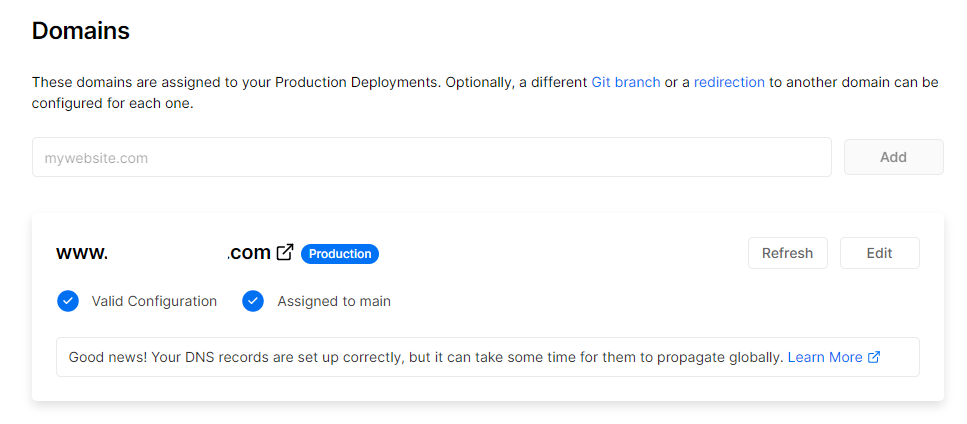Focus the mywebsite.com domain input field
The height and width of the screenshot is (424, 967).
click(432, 157)
